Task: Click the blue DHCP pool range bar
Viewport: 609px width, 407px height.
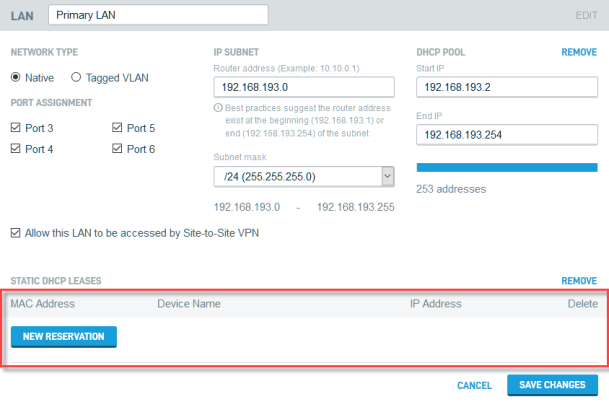Action: [x=506, y=167]
